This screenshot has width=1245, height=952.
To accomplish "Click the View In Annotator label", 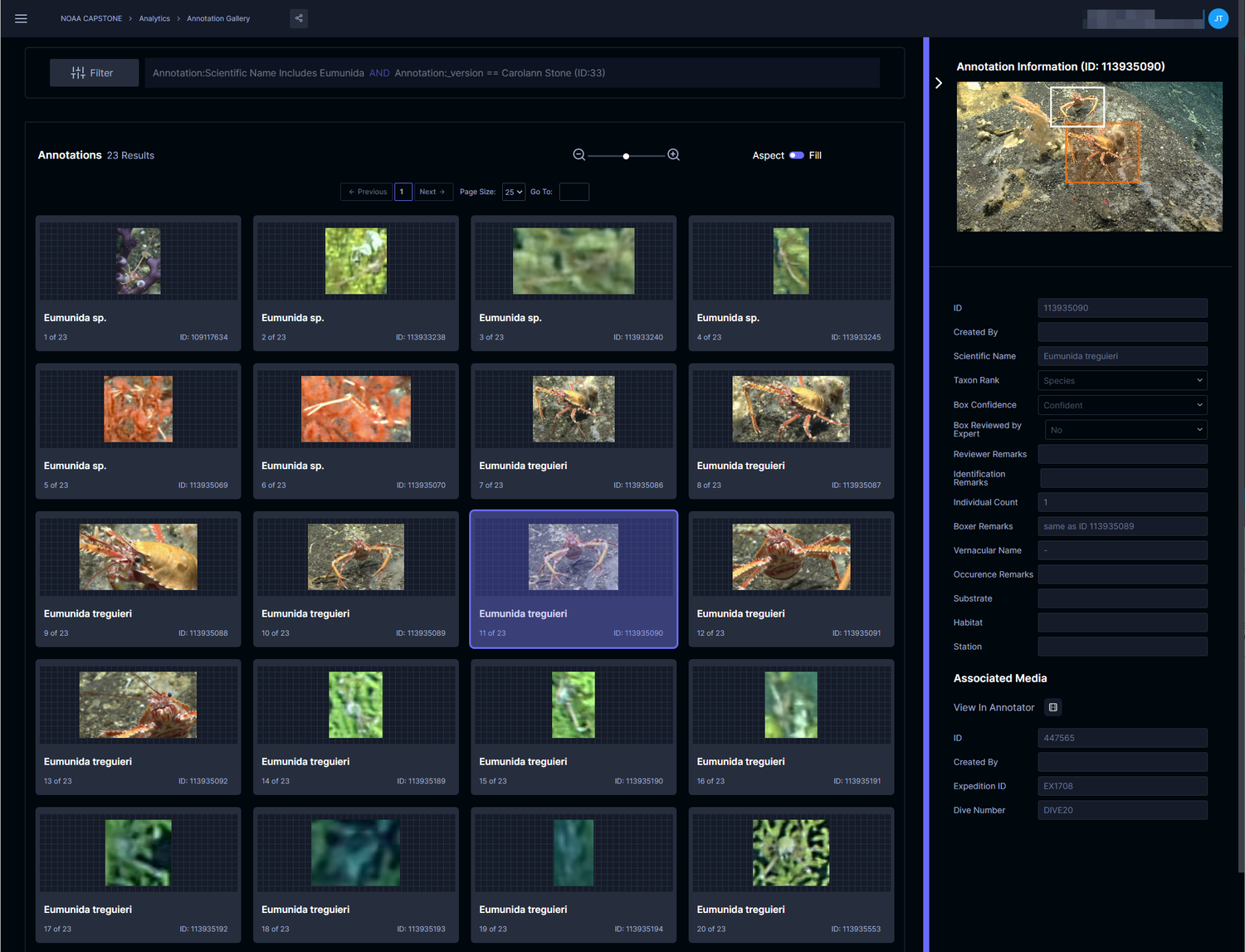I will (x=994, y=707).
